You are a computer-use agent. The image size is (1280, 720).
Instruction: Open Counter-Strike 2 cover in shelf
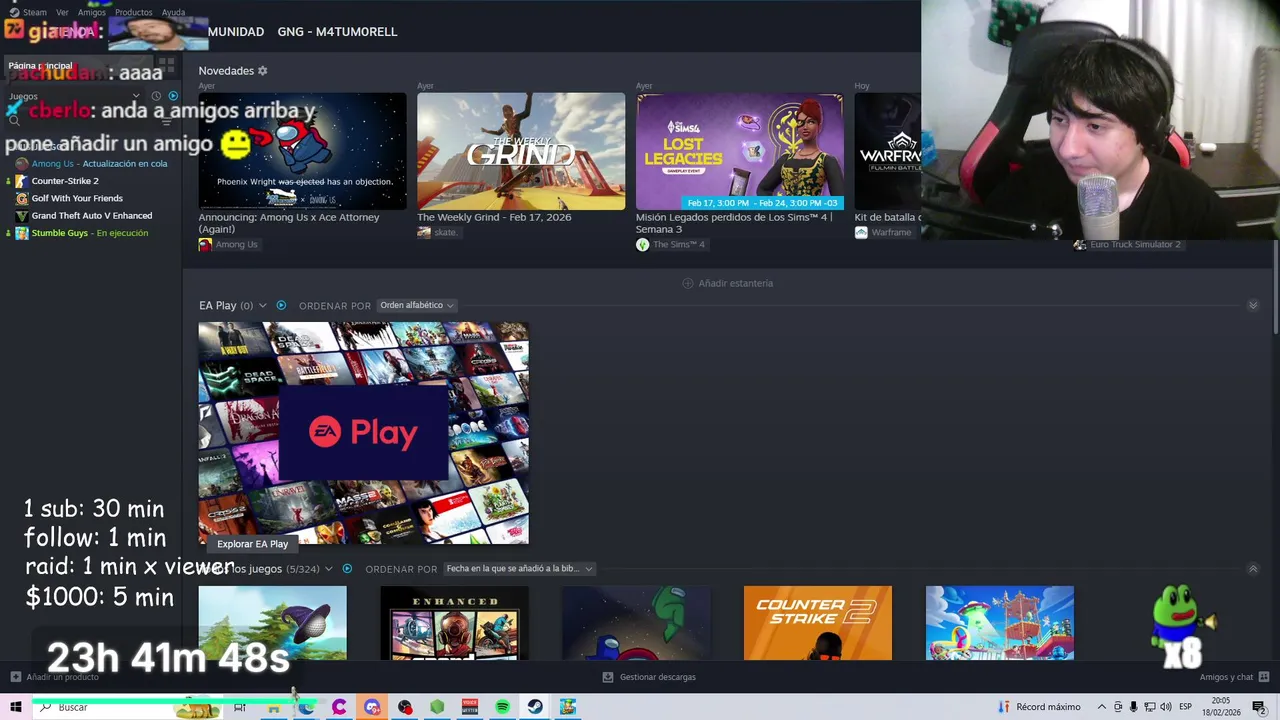[x=818, y=623]
